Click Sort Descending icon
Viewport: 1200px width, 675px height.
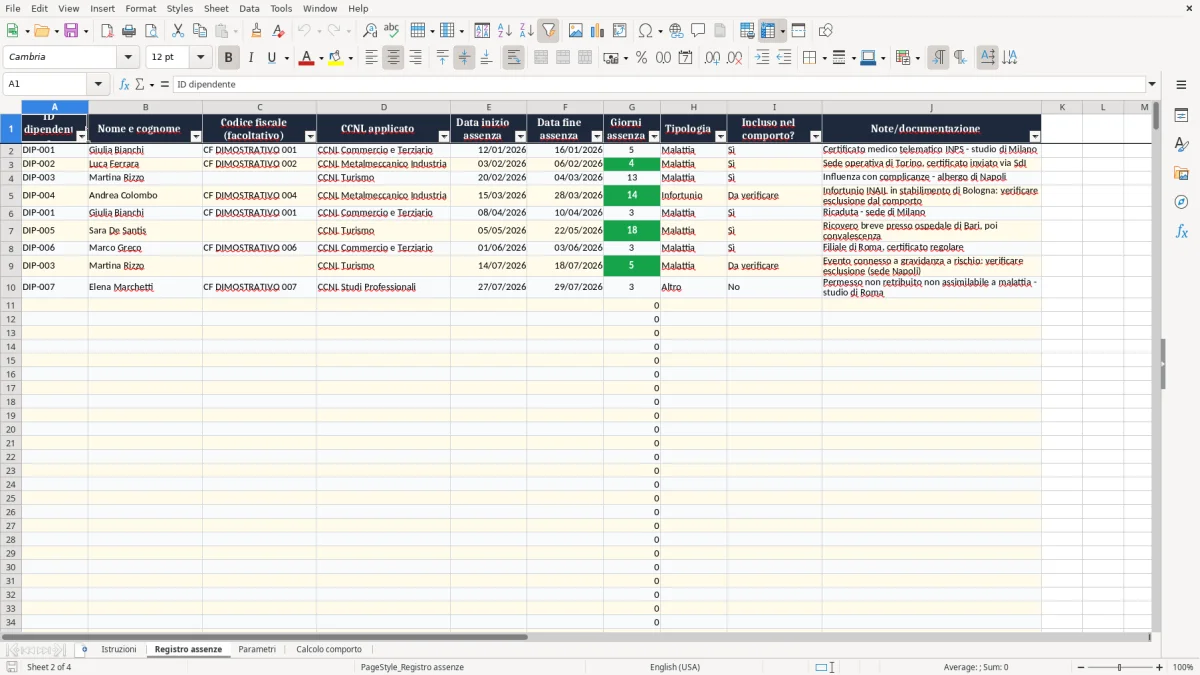pyautogui.click(x=527, y=31)
